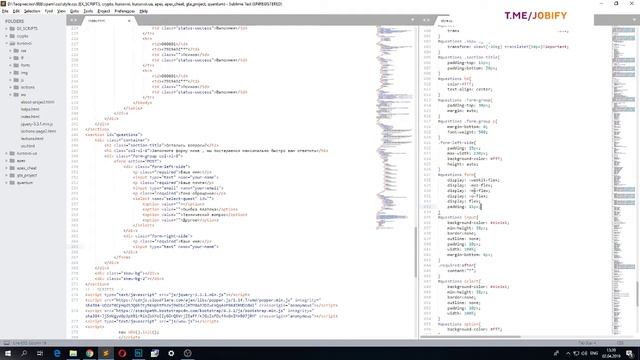This screenshot has height=360, width=640.
Task: Open the right pane tab list dropdown
Action: click(634, 20)
